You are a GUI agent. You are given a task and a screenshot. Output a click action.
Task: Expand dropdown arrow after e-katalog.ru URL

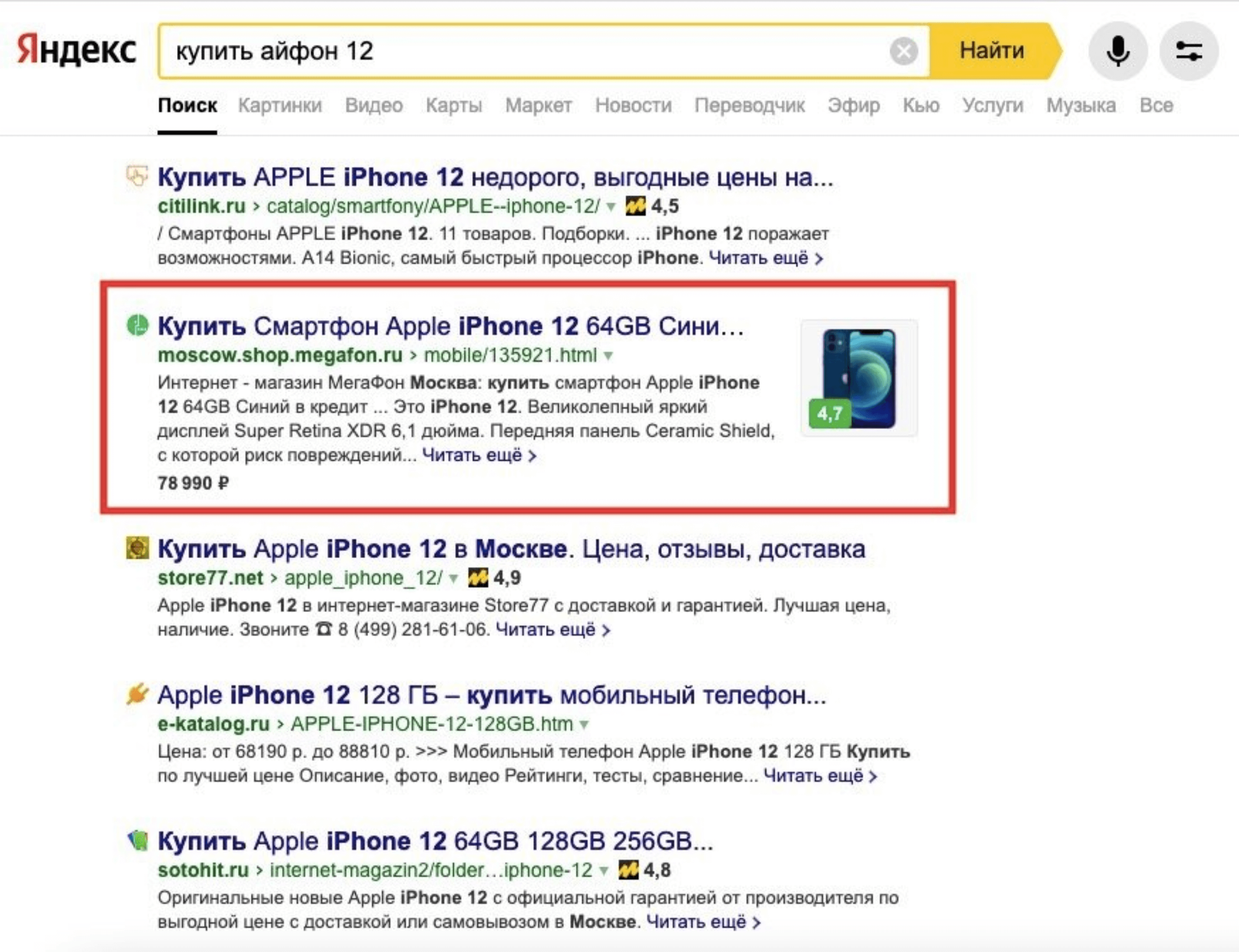(x=584, y=725)
